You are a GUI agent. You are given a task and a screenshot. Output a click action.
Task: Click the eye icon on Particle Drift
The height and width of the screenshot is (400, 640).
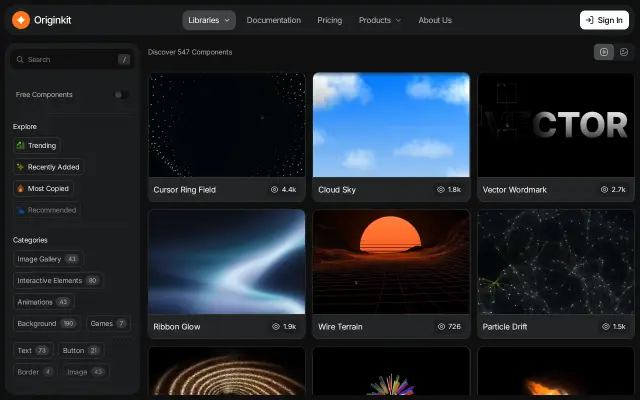coord(606,327)
